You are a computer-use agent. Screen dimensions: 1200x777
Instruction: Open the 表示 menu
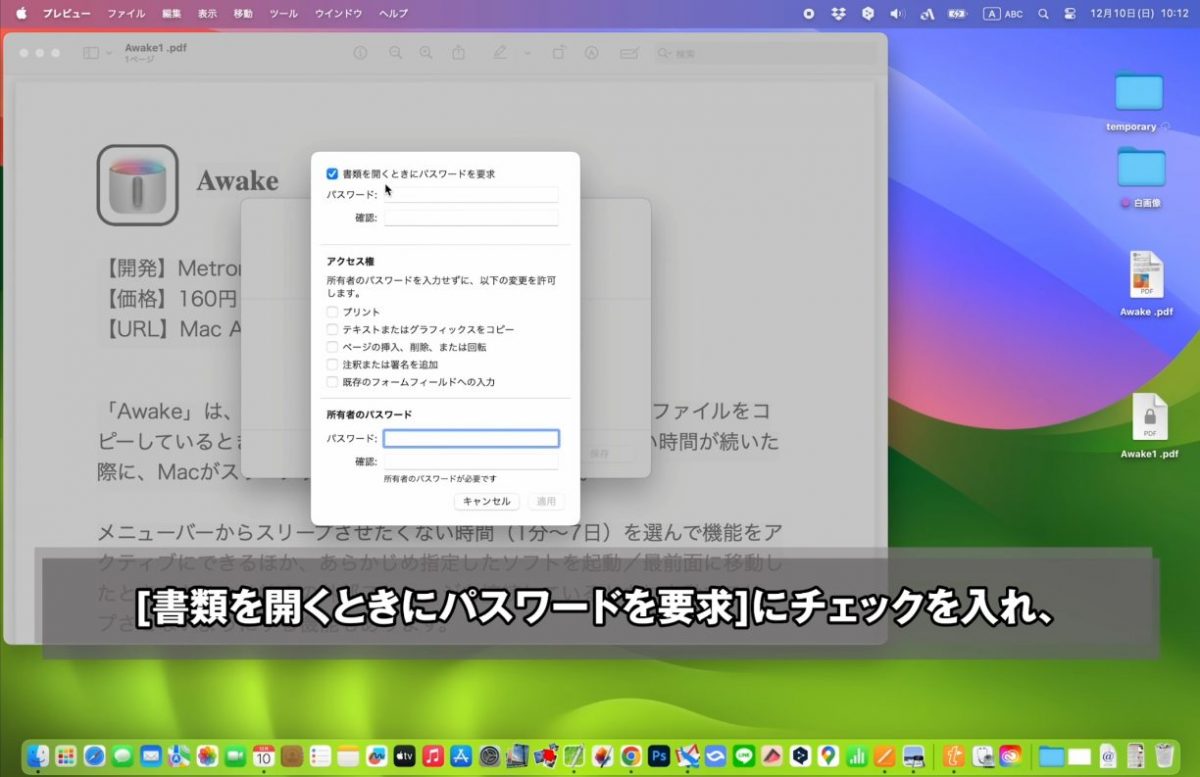(207, 14)
